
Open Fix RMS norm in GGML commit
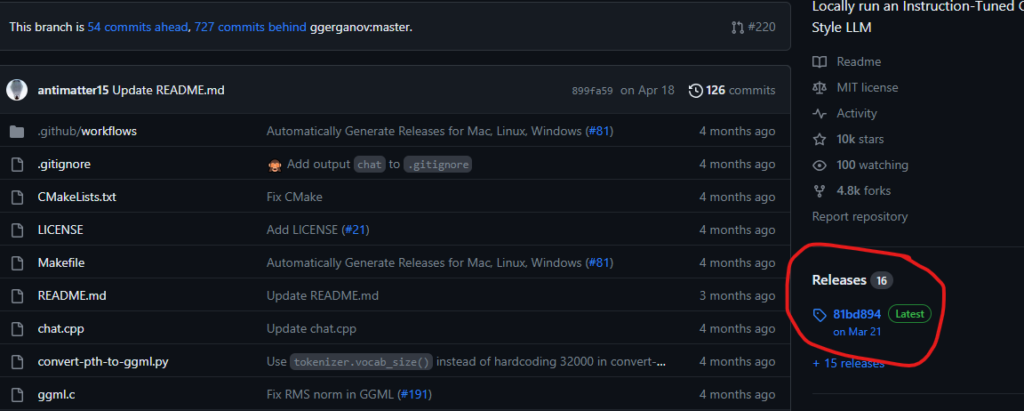pos(330,395)
